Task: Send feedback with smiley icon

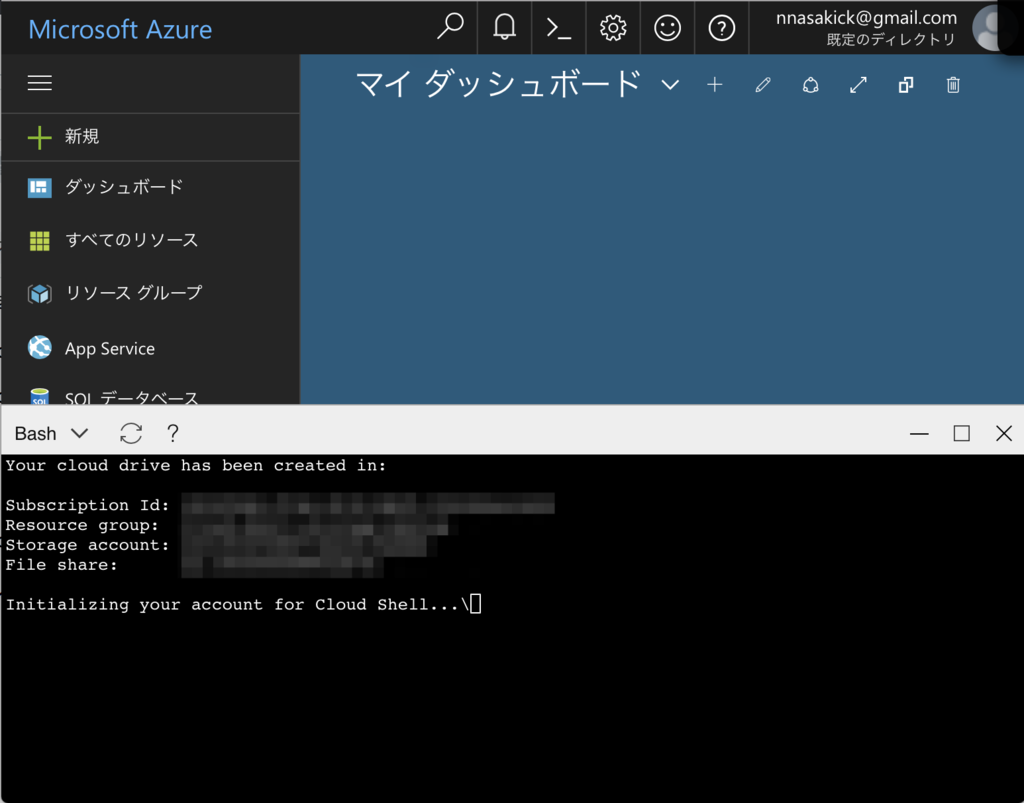Action: [x=667, y=27]
